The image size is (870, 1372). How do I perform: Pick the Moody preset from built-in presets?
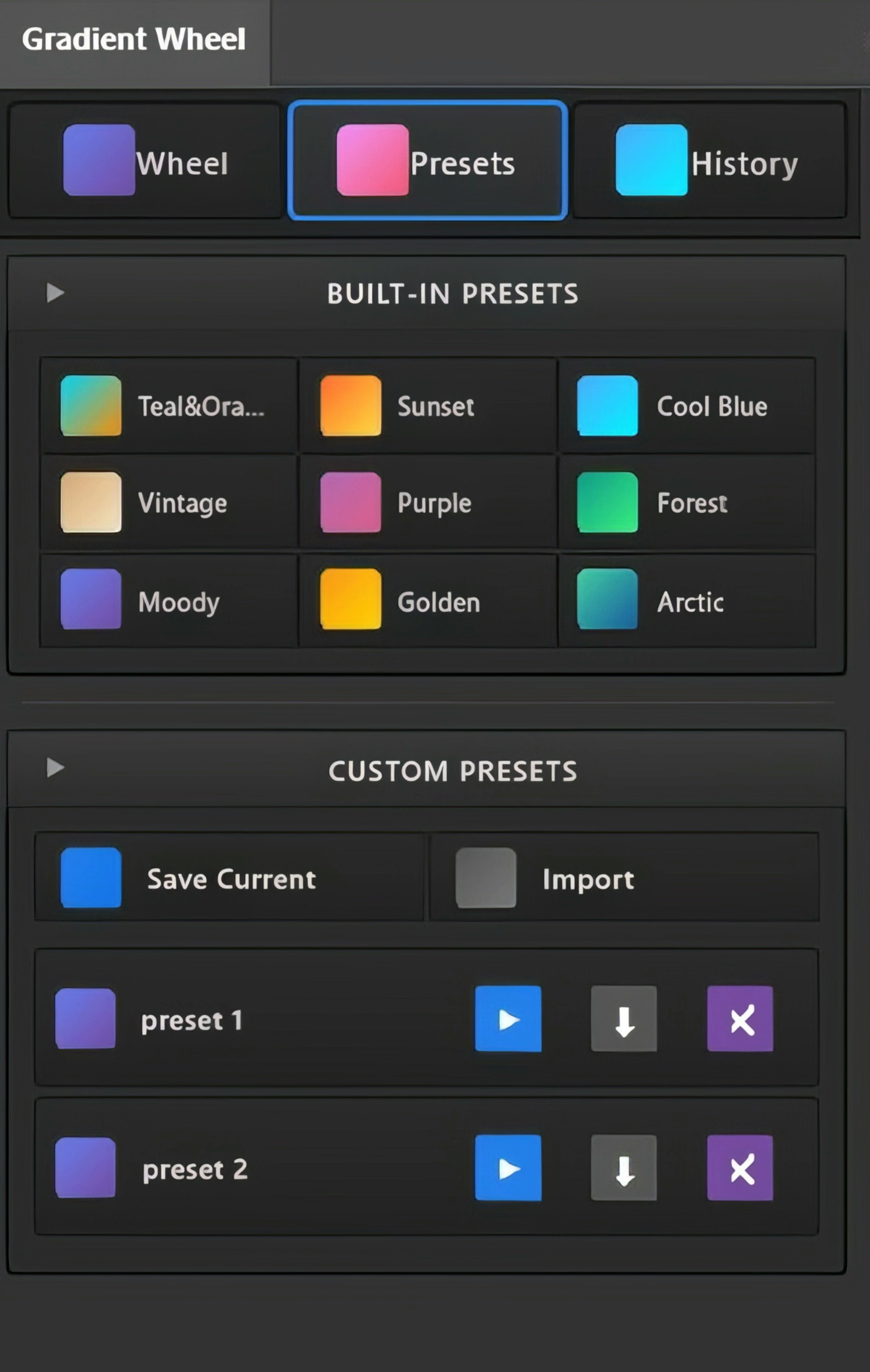pos(168,601)
